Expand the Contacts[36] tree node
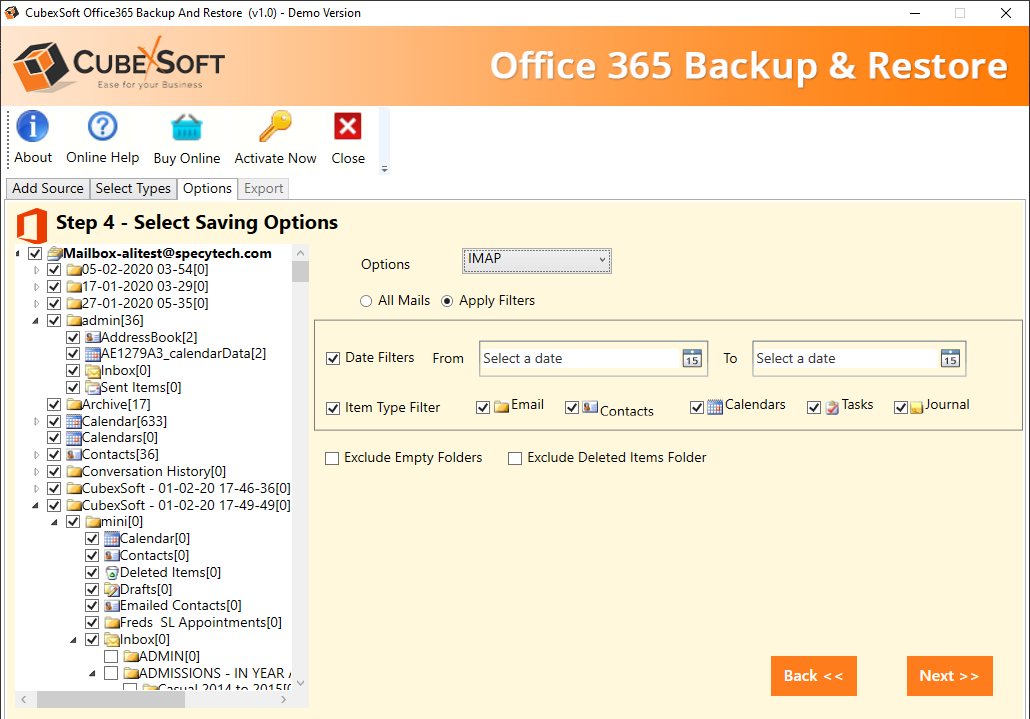The width and height of the screenshot is (1030, 719). [36, 455]
